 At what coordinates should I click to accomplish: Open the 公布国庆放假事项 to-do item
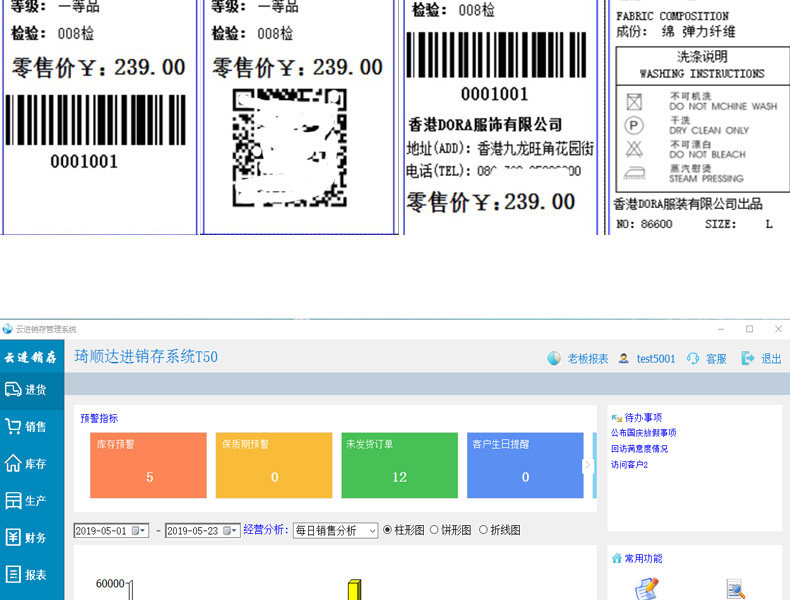pyautogui.click(x=643, y=433)
